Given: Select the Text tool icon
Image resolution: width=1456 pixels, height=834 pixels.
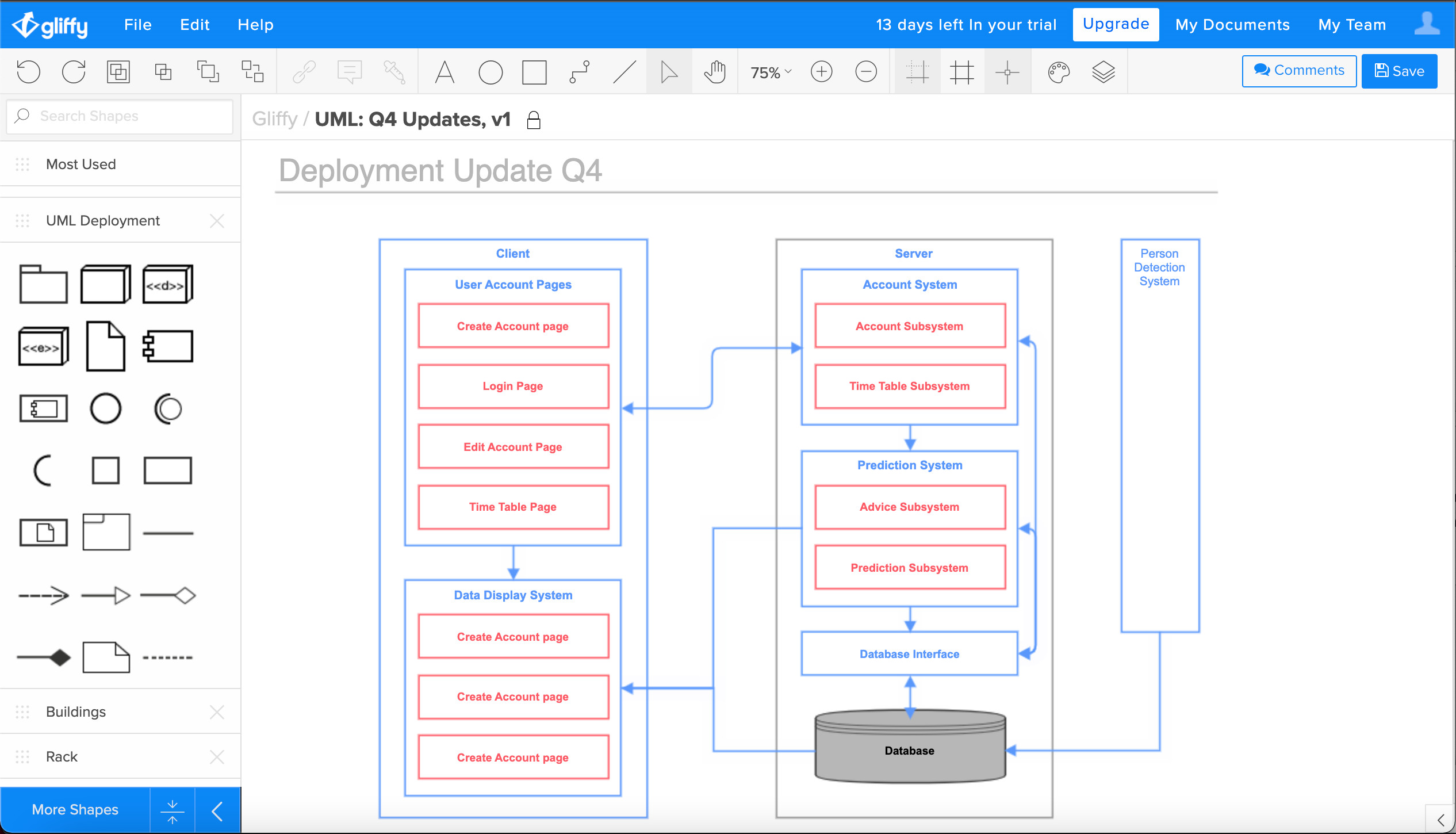Looking at the screenshot, I should (445, 72).
